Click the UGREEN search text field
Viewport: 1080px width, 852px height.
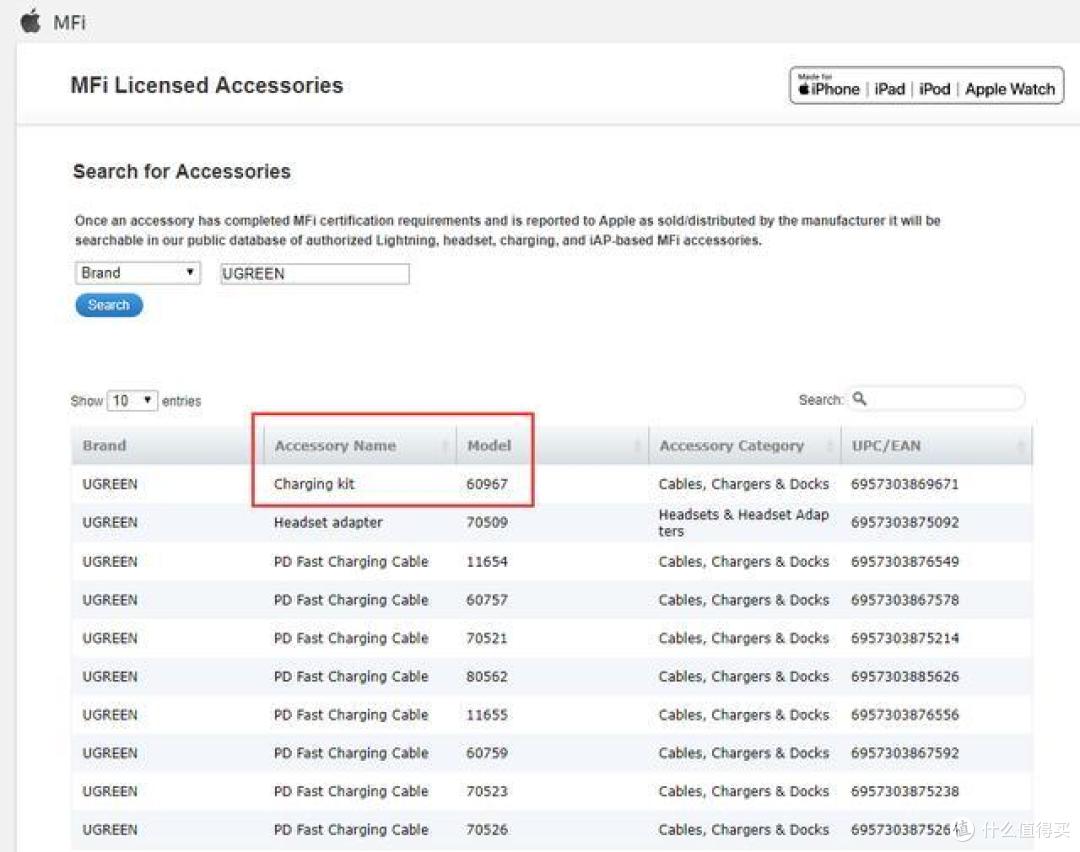314,273
